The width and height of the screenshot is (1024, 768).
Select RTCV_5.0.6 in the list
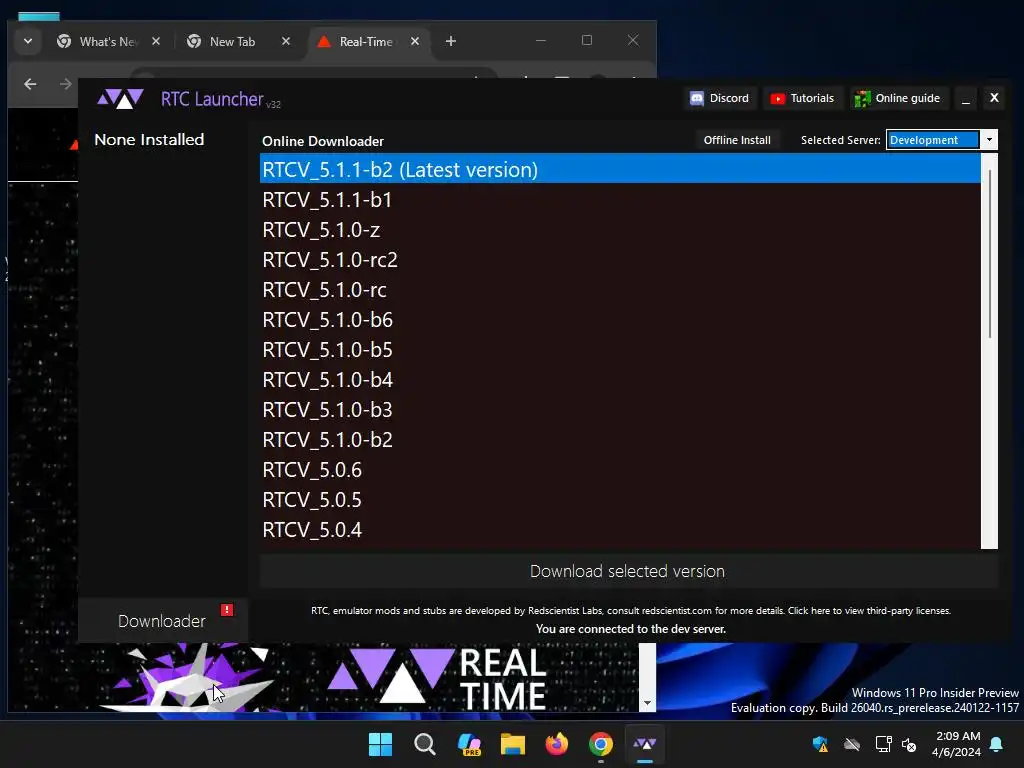tap(620, 470)
